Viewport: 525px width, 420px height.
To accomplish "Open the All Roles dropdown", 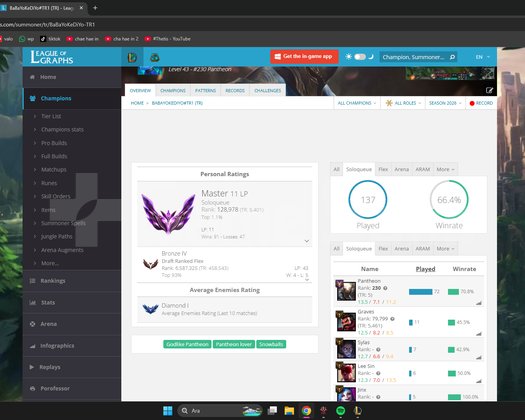I will (403, 103).
